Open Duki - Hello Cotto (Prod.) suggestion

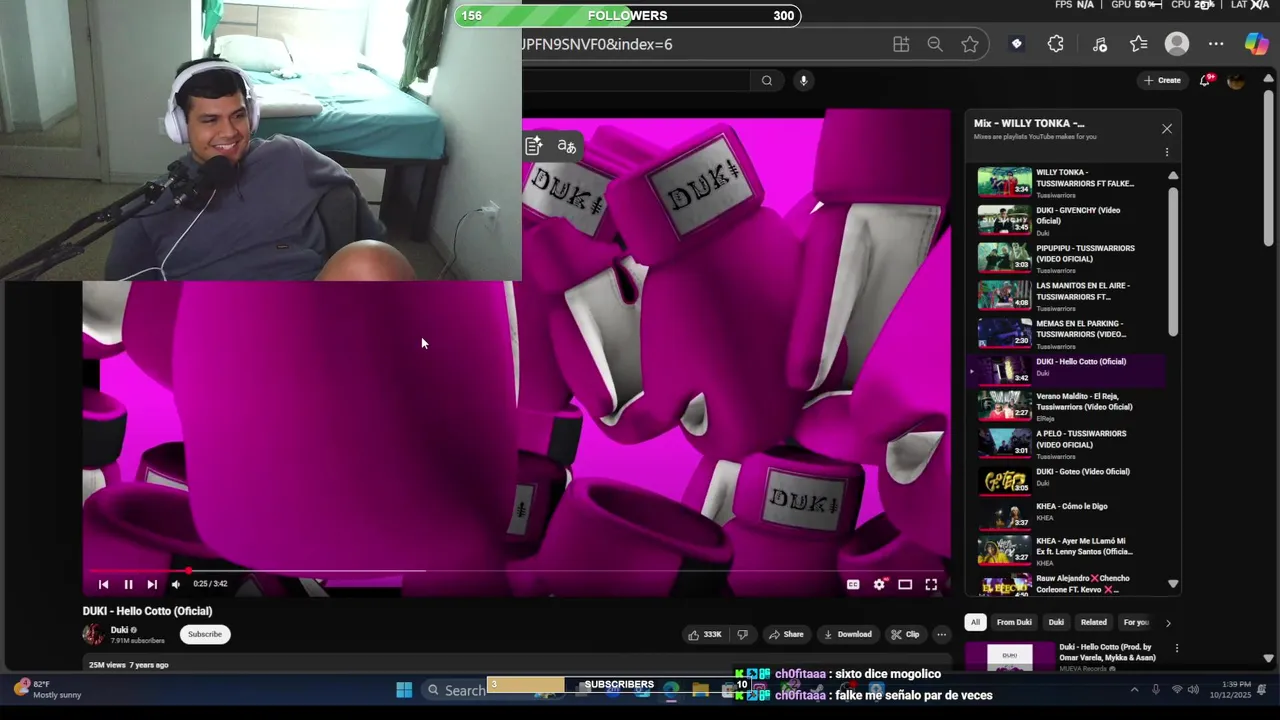pos(1107,652)
